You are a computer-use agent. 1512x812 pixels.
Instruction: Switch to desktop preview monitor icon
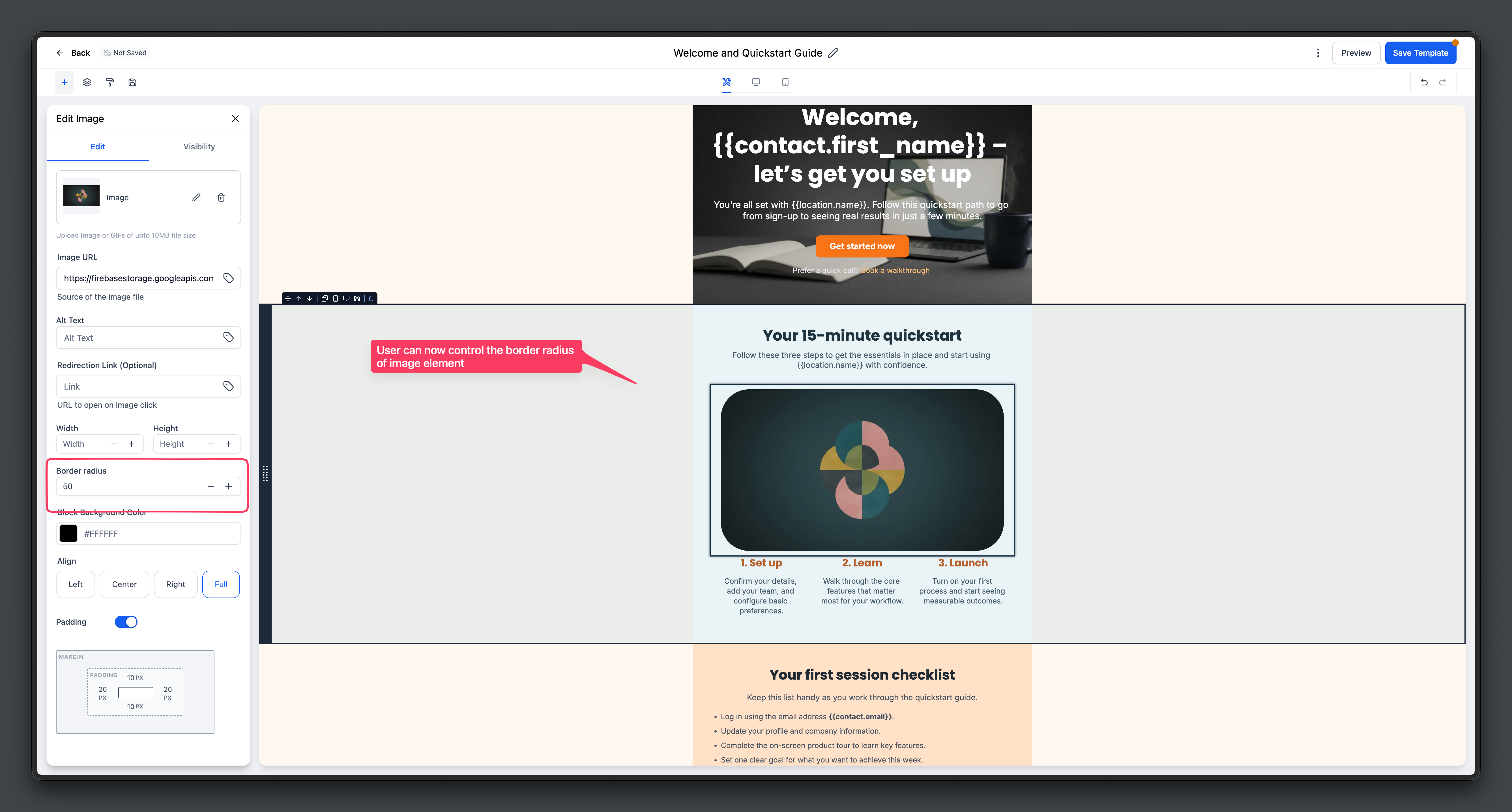click(x=756, y=82)
